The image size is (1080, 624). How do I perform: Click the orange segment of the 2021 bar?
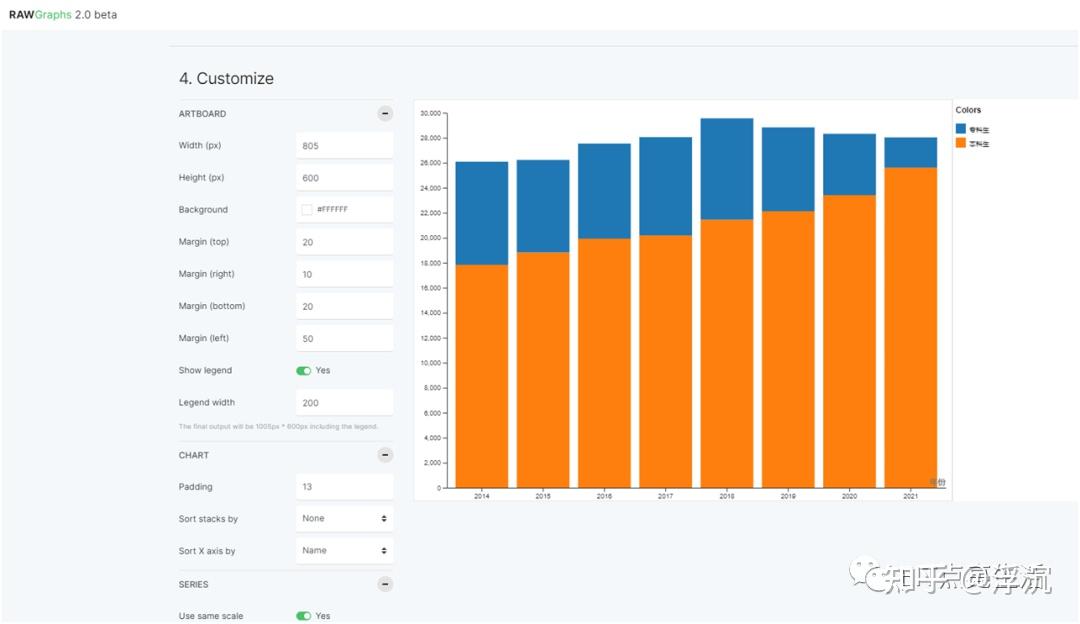coord(911,327)
